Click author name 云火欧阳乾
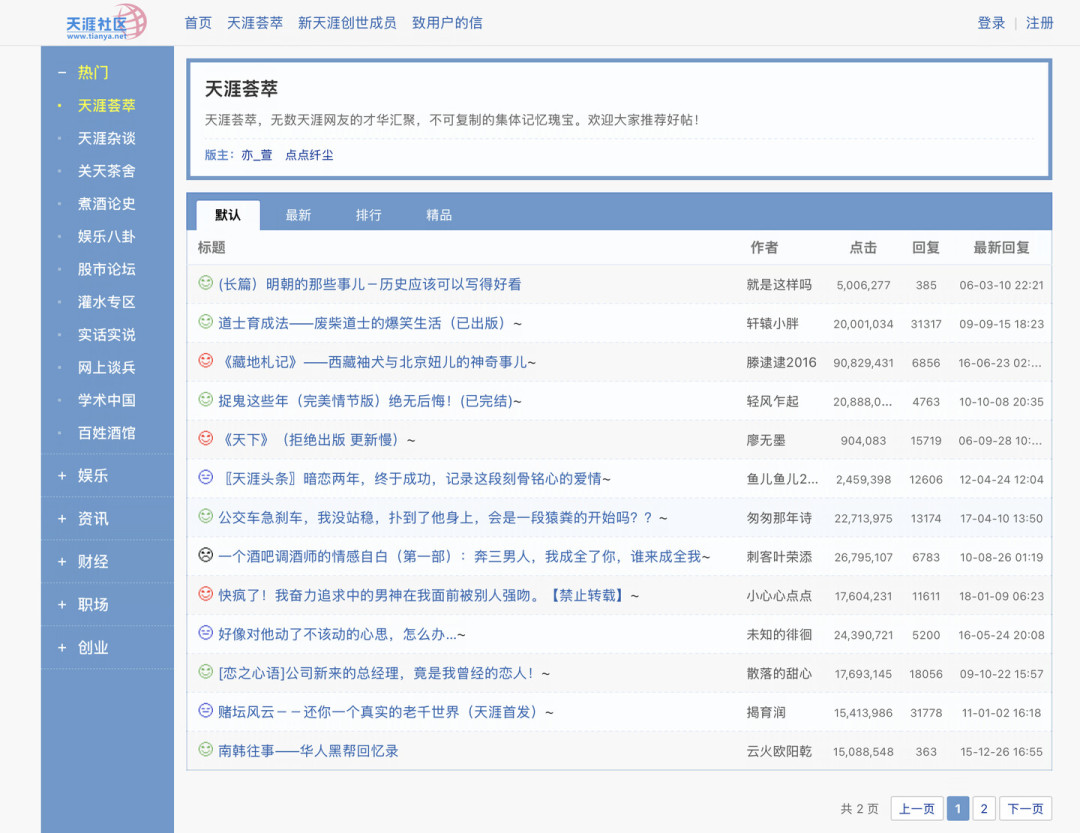 779,752
